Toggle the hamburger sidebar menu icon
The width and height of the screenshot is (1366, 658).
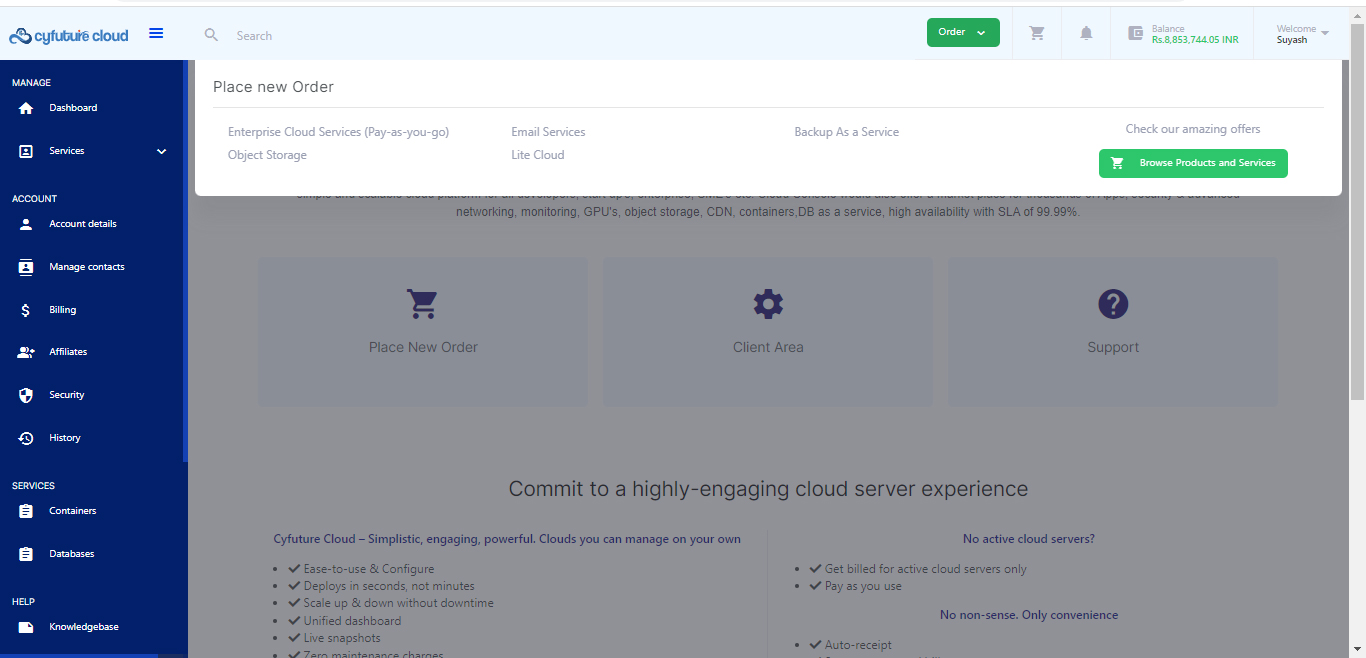pyautogui.click(x=156, y=33)
